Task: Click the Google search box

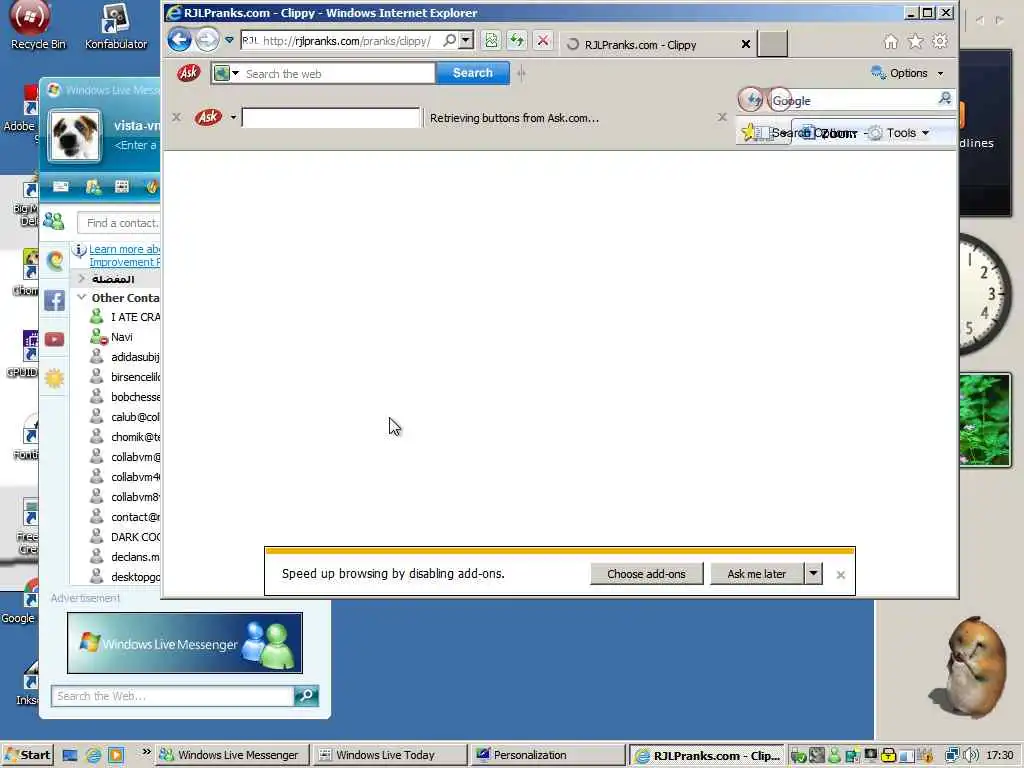Action: pos(852,101)
